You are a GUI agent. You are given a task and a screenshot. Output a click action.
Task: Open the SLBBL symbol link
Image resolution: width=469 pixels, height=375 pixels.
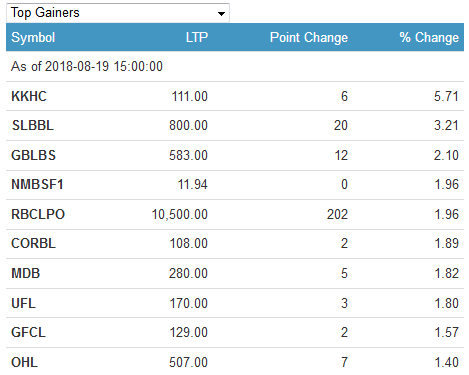pyautogui.click(x=33, y=126)
